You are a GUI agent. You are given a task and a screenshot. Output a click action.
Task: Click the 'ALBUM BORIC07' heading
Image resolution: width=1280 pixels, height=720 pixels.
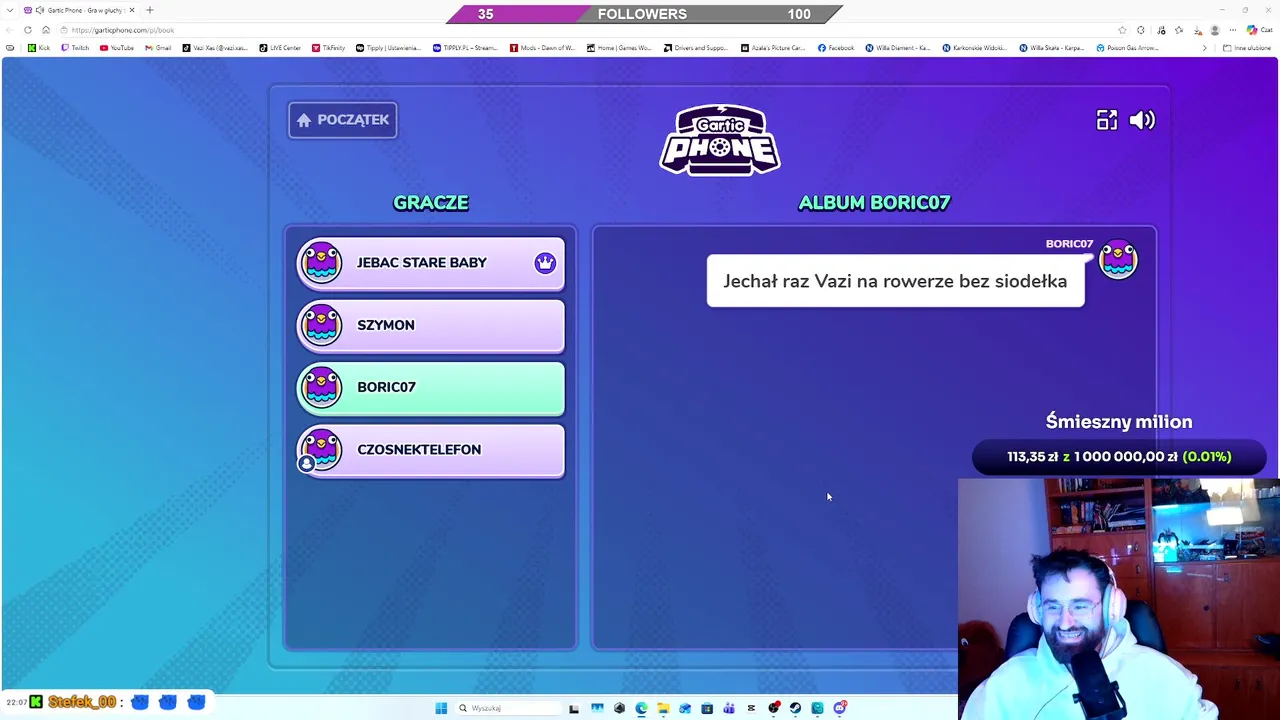click(874, 202)
